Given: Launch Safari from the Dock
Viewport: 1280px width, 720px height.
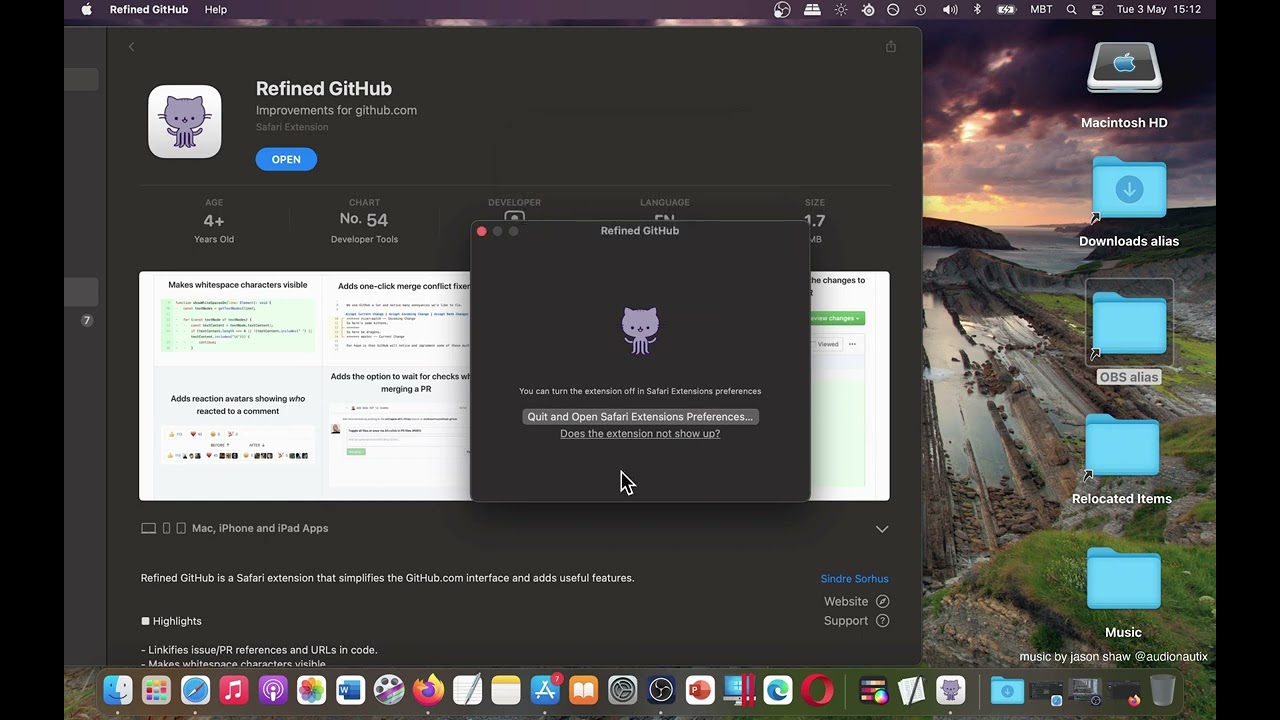Looking at the screenshot, I should (195, 690).
